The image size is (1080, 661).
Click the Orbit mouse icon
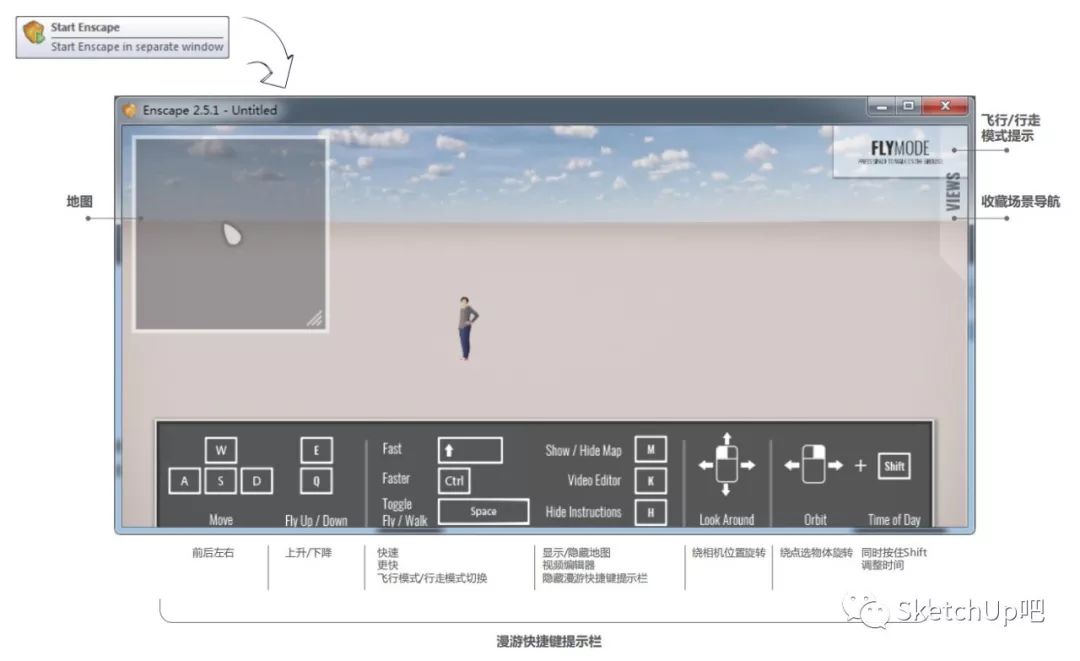813,465
